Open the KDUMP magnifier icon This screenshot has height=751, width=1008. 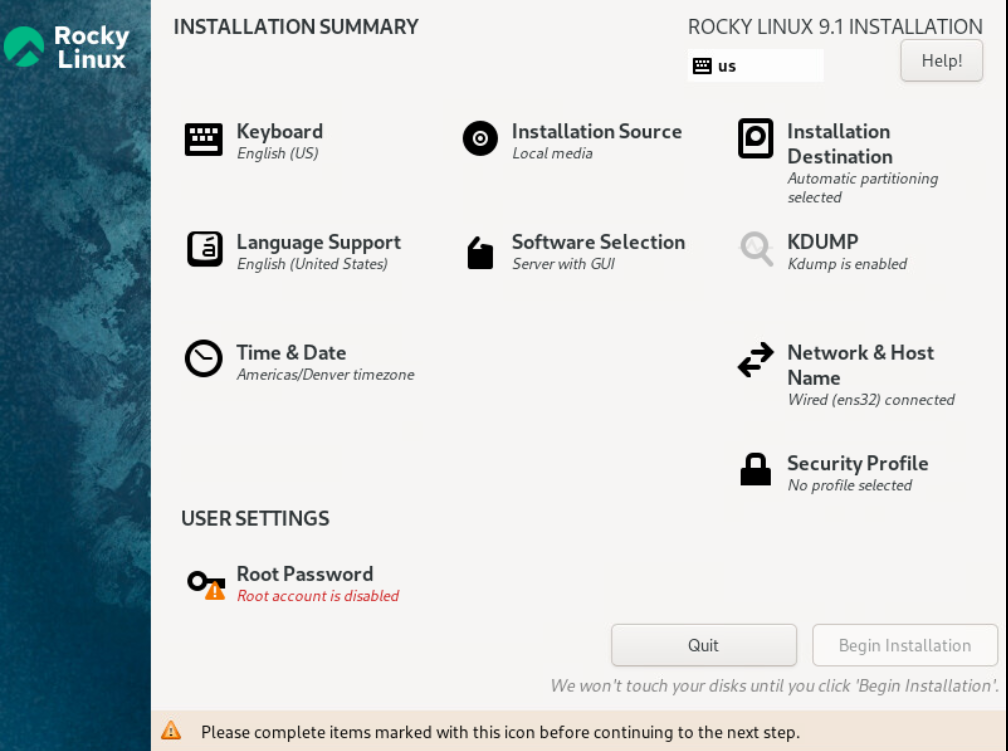pyautogui.click(x=756, y=249)
